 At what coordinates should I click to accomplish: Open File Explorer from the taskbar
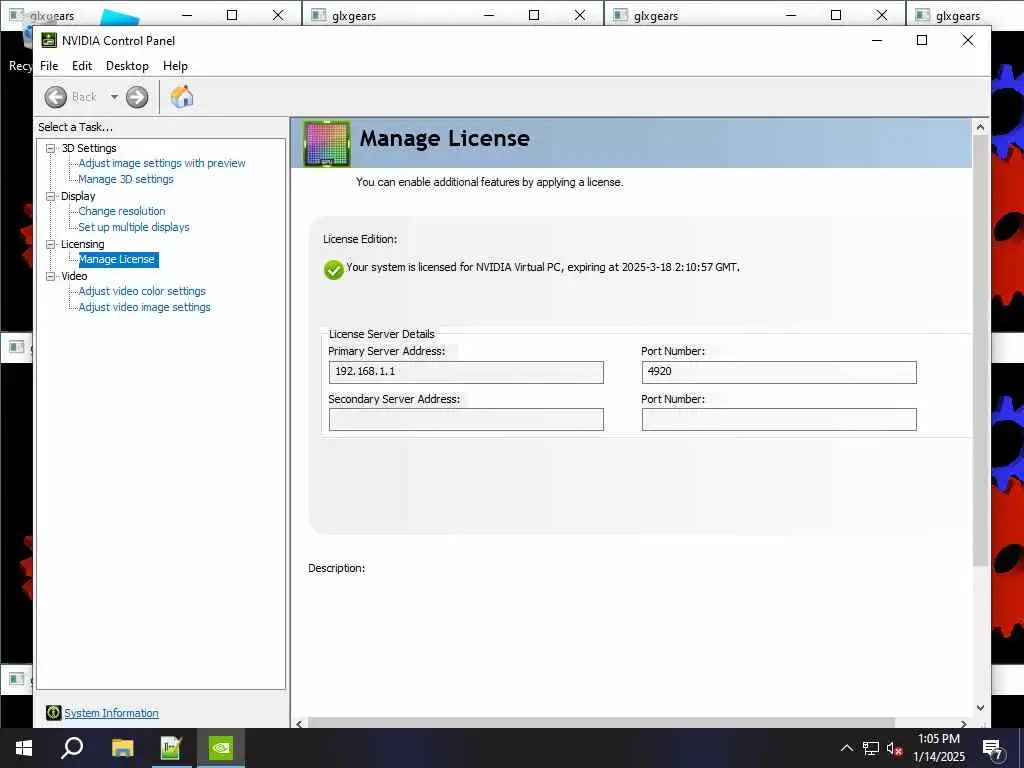coord(122,748)
